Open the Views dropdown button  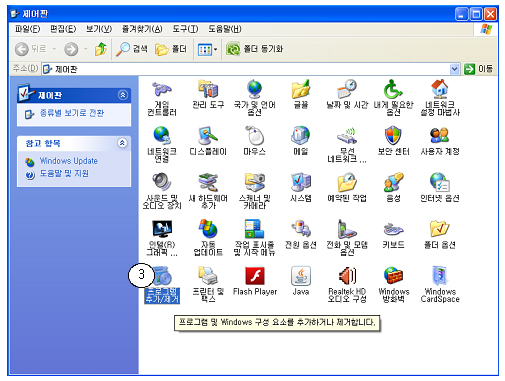tap(207, 50)
